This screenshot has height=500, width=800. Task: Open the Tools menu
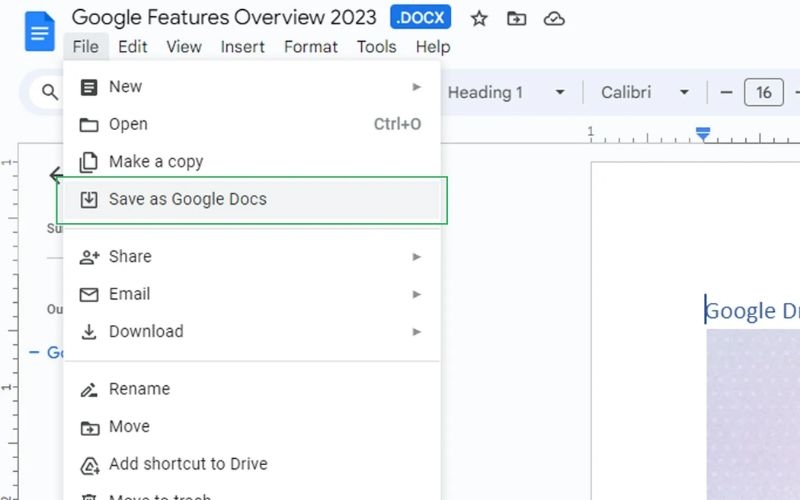point(377,47)
